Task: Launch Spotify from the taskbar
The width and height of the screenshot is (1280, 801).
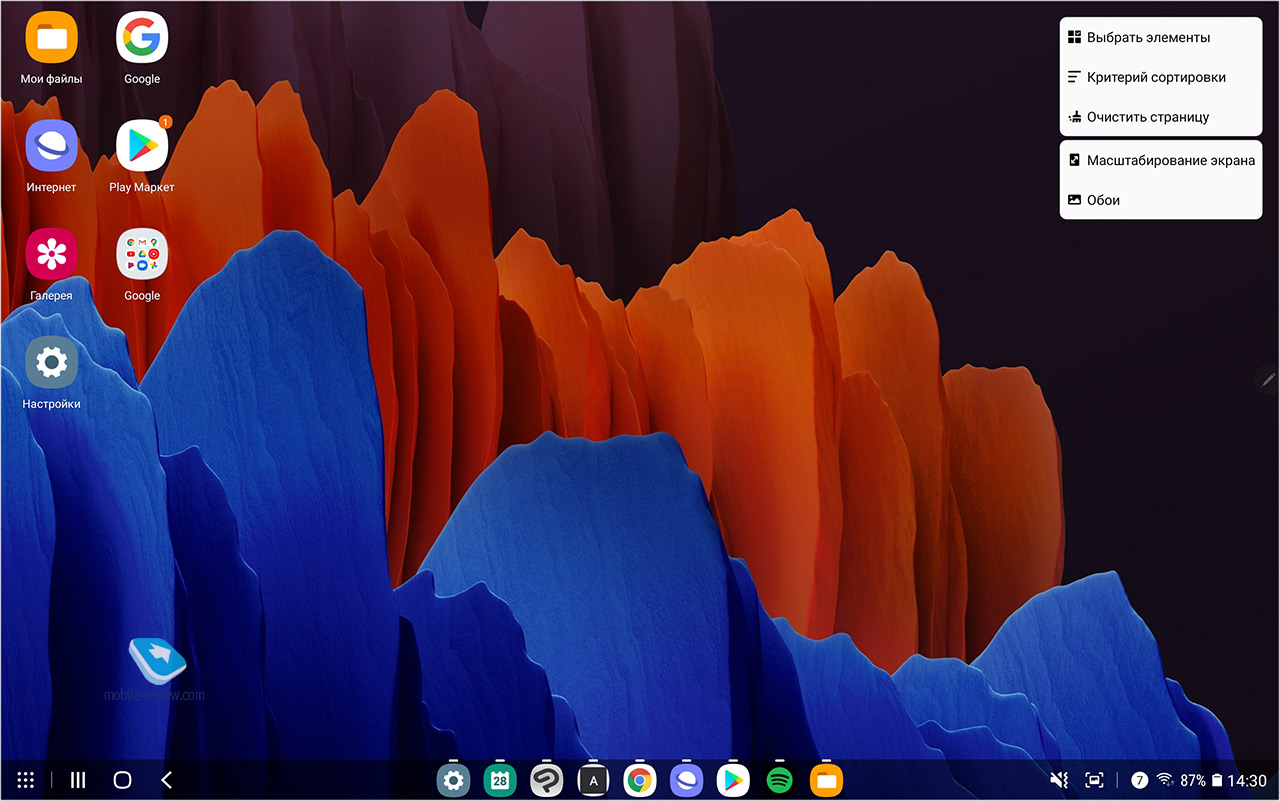Action: (780, 780)
